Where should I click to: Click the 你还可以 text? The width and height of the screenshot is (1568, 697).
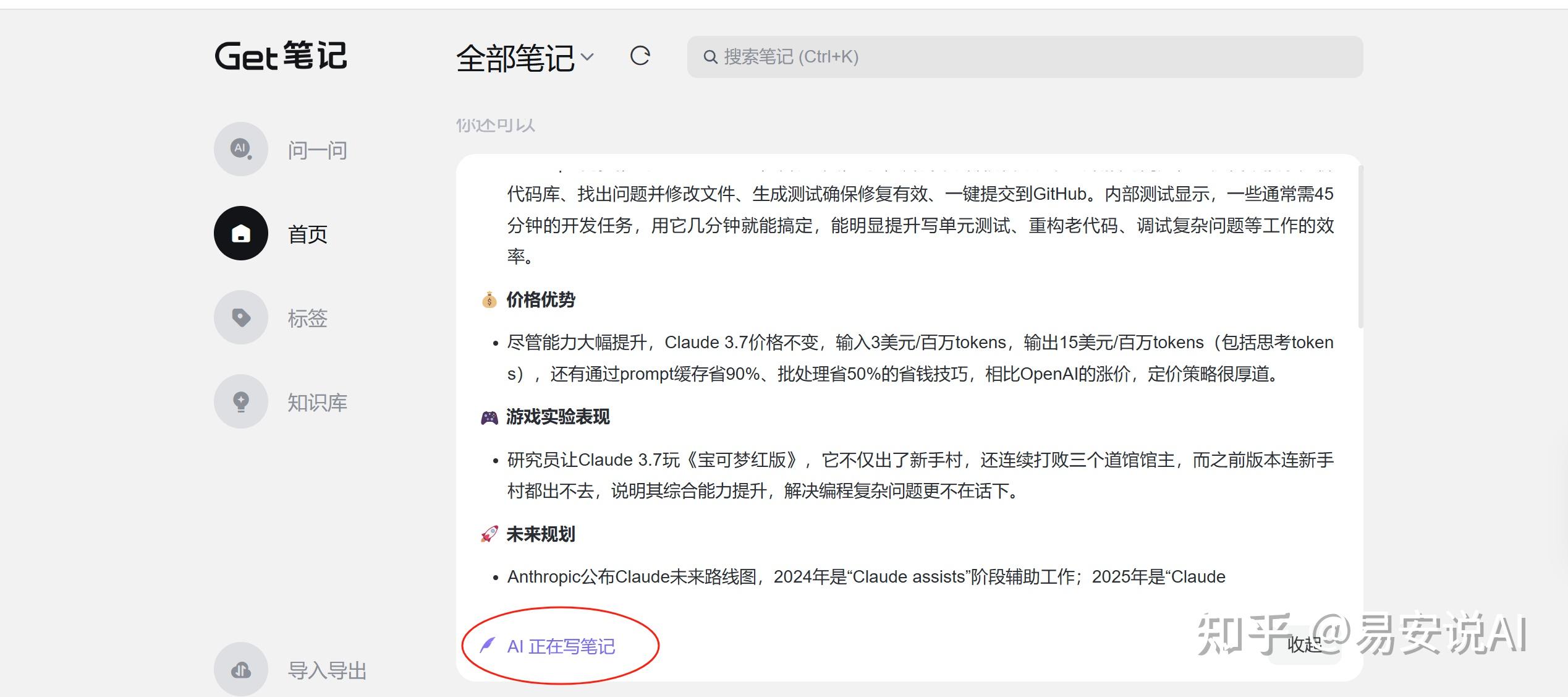coord(496,126)
